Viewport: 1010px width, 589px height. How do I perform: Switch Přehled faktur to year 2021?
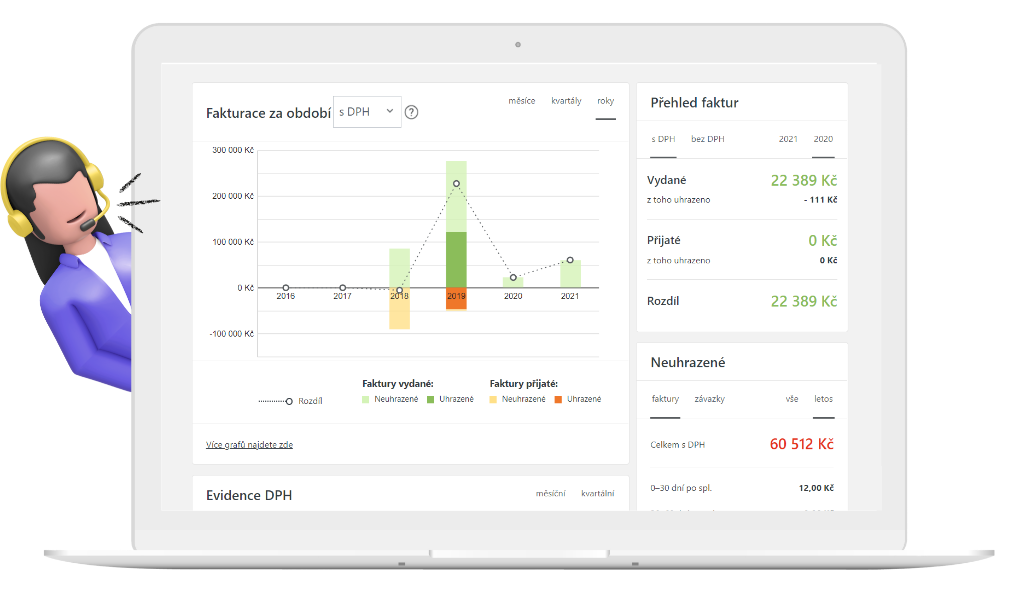[x=788, y=139]
